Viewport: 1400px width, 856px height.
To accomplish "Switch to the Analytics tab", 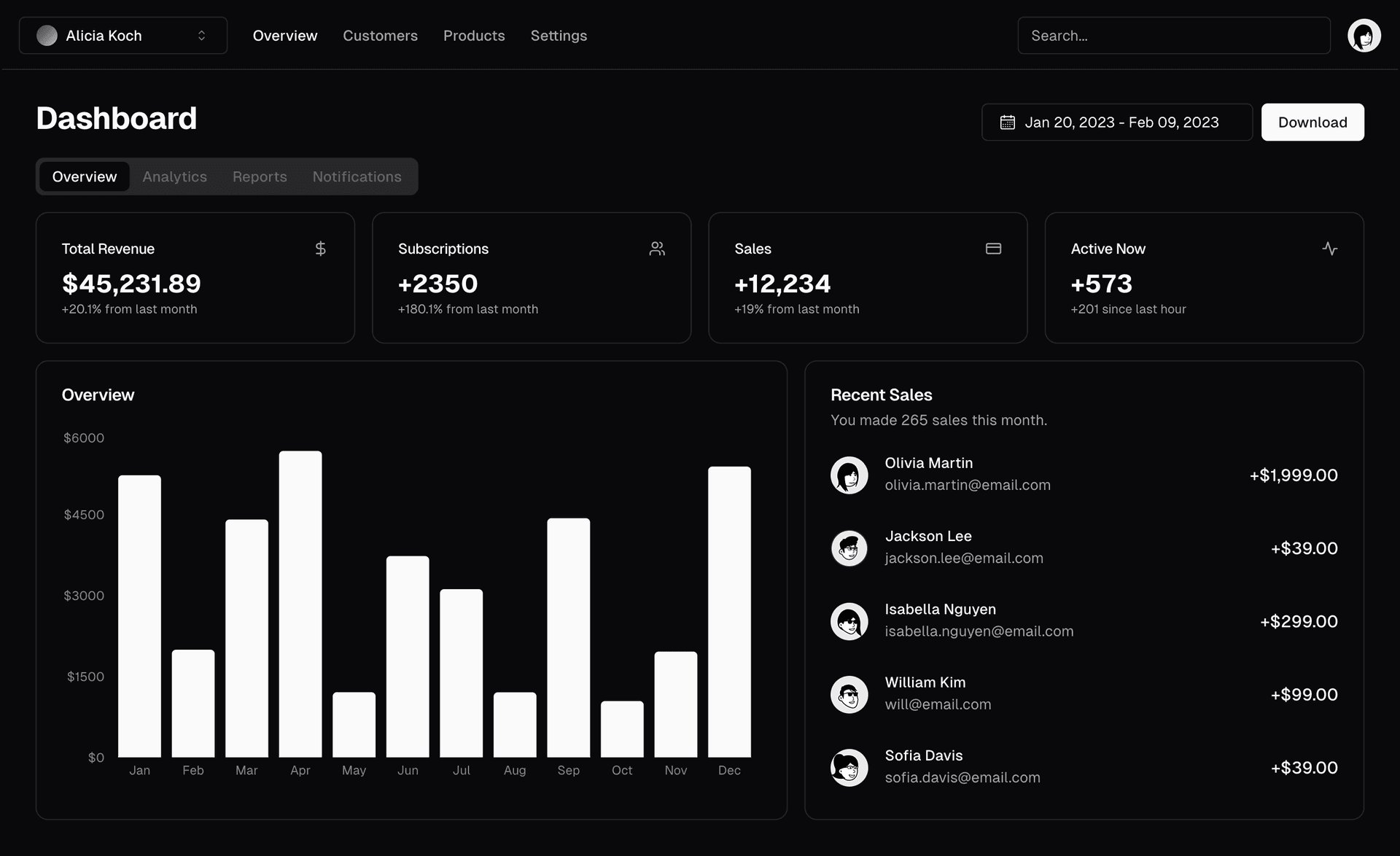I will [x=174, y=176].
